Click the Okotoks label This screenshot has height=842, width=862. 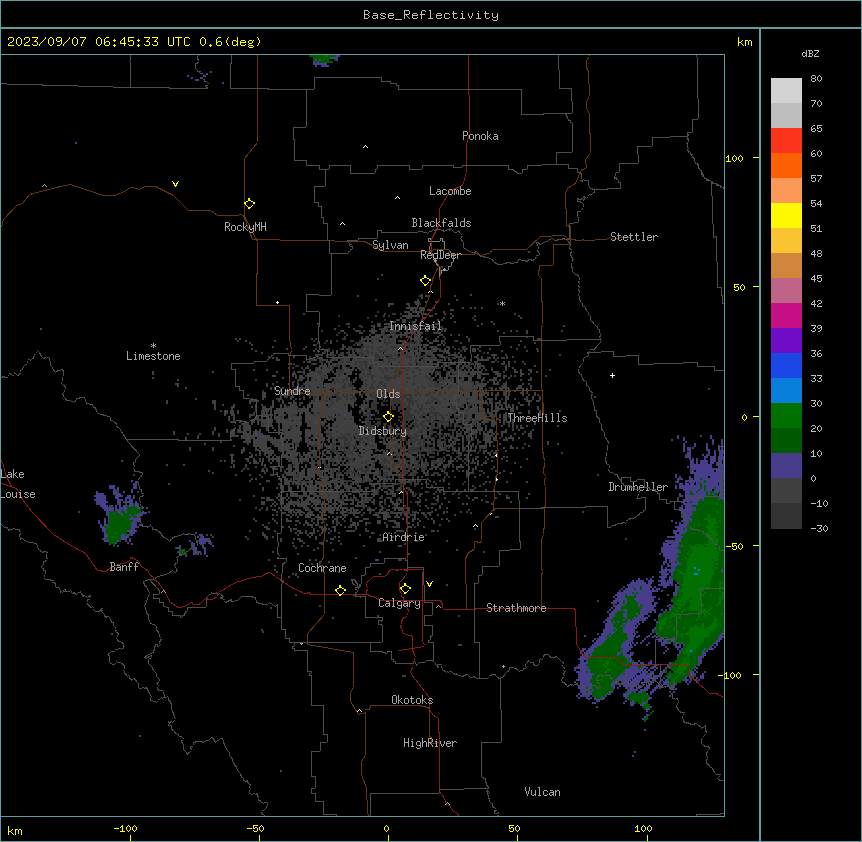(412, 700)
